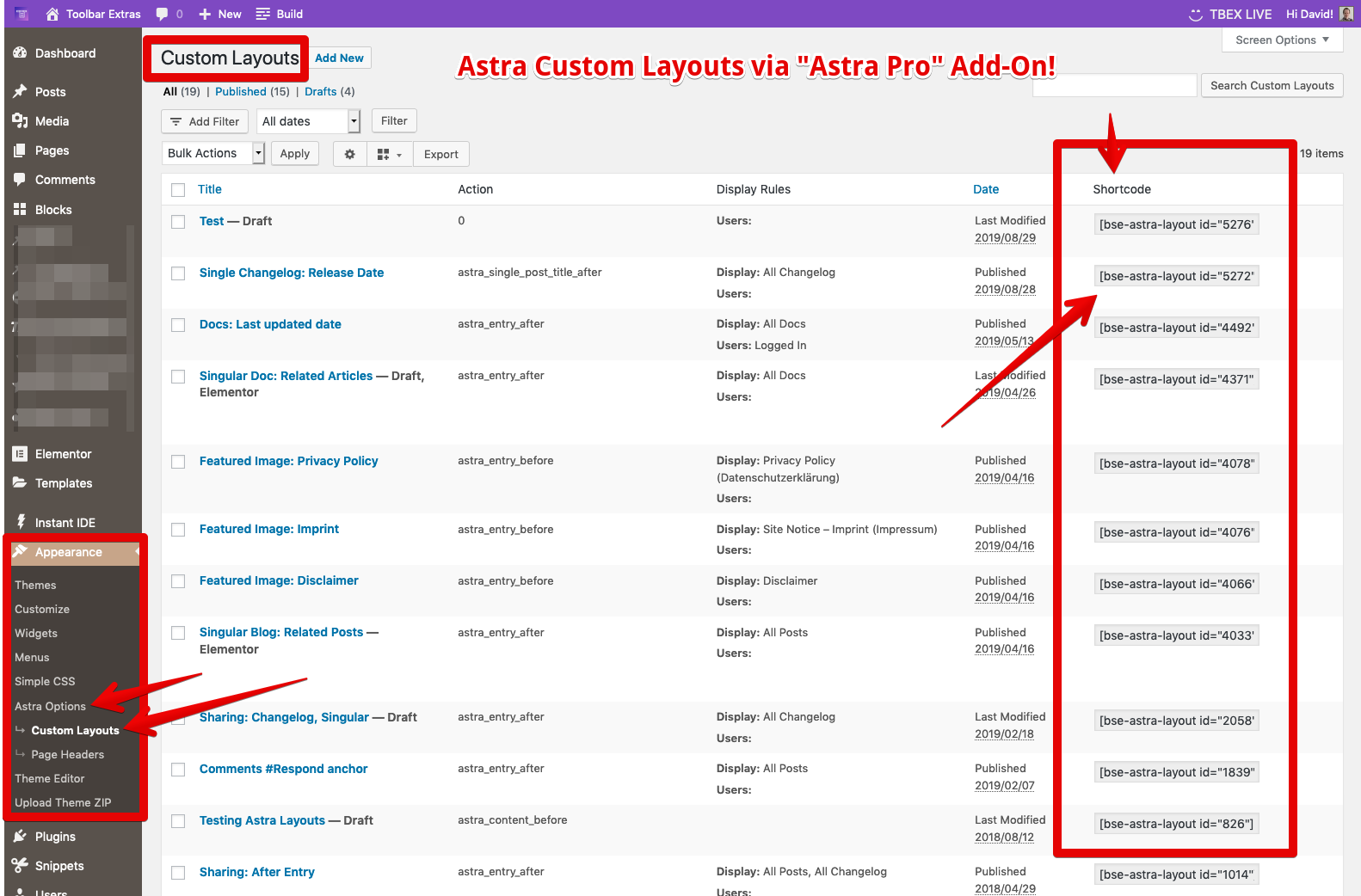Sort by the Title column header
Viewport: 1361px width, 896px height.
pos(210,189)
